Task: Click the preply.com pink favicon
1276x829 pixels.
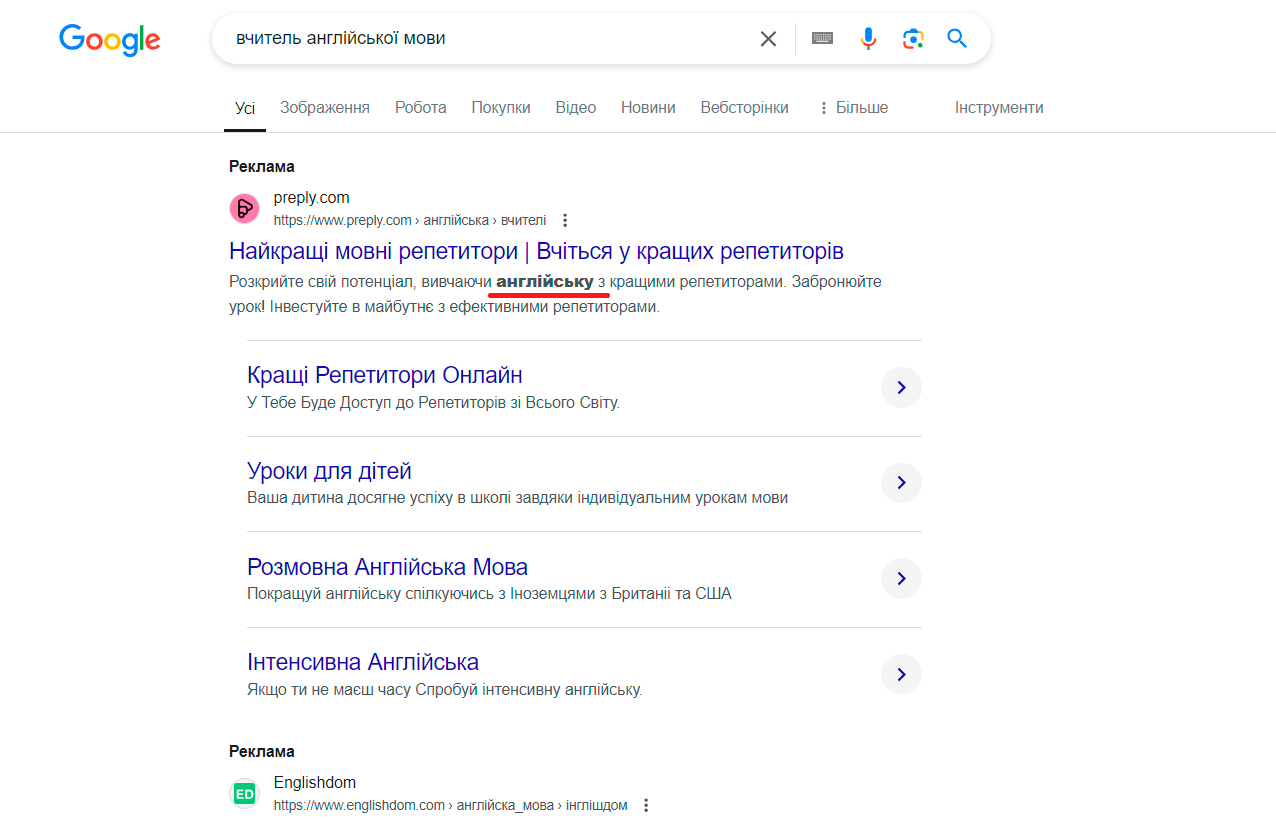Action: pyautogui.click(x=244, y=208)
